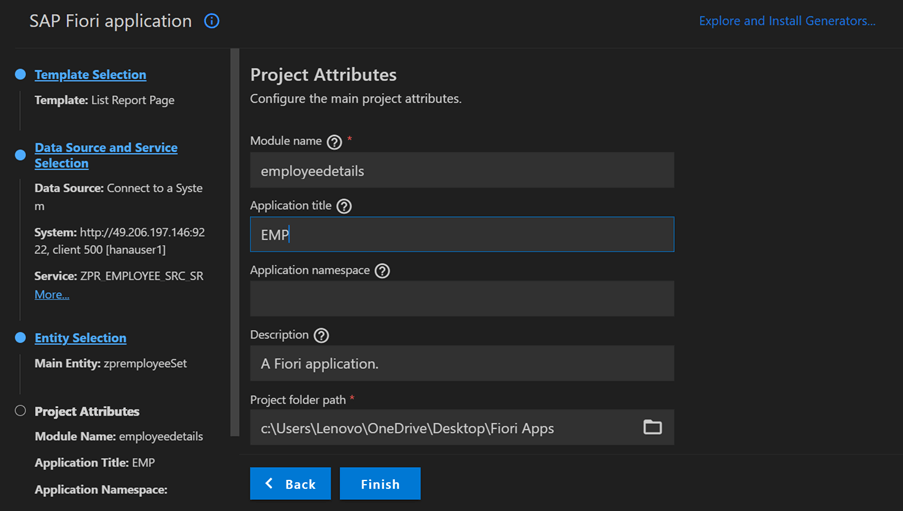Focus the Module name input field
Image resolution: width=903 pixels, height=511 pixels.
(462, 170)
